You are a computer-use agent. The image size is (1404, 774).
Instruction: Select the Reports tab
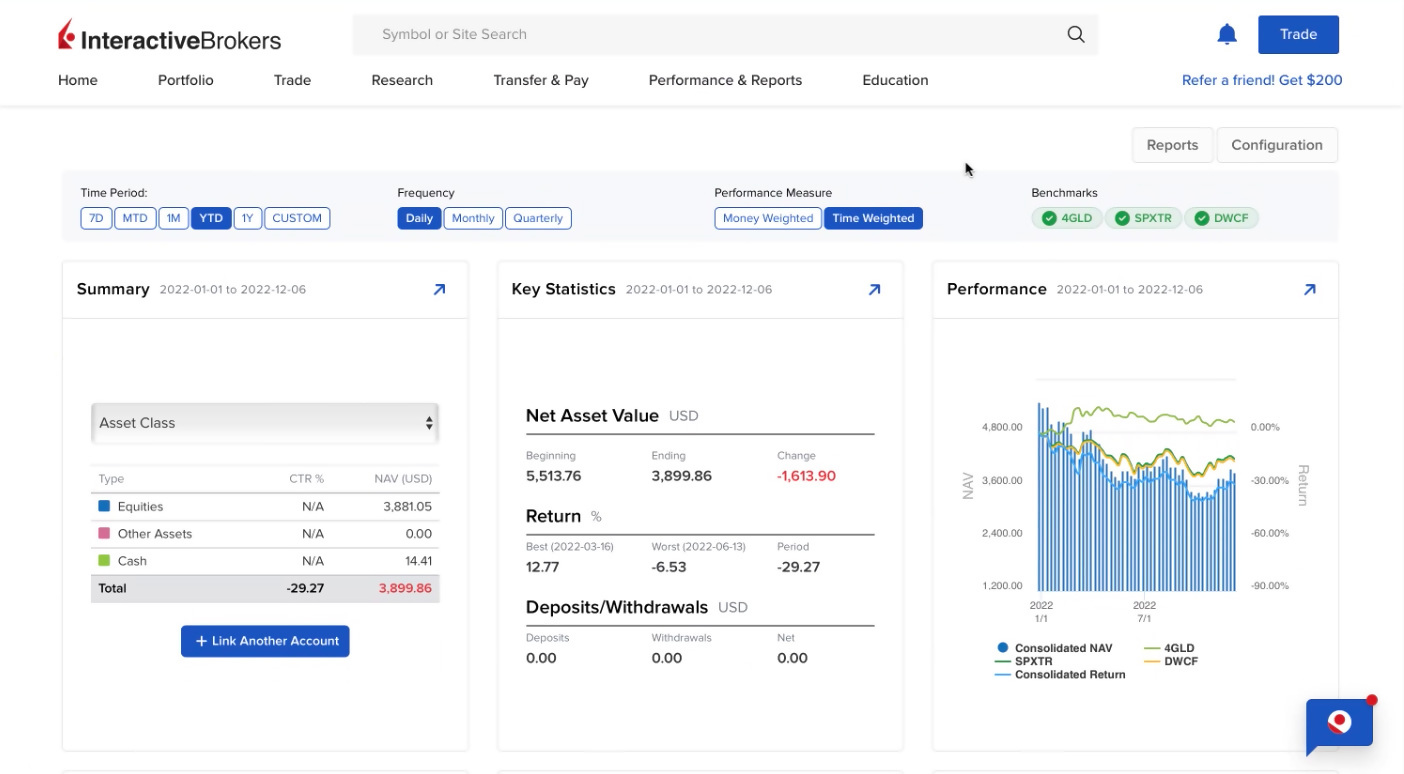[1172, 144]
